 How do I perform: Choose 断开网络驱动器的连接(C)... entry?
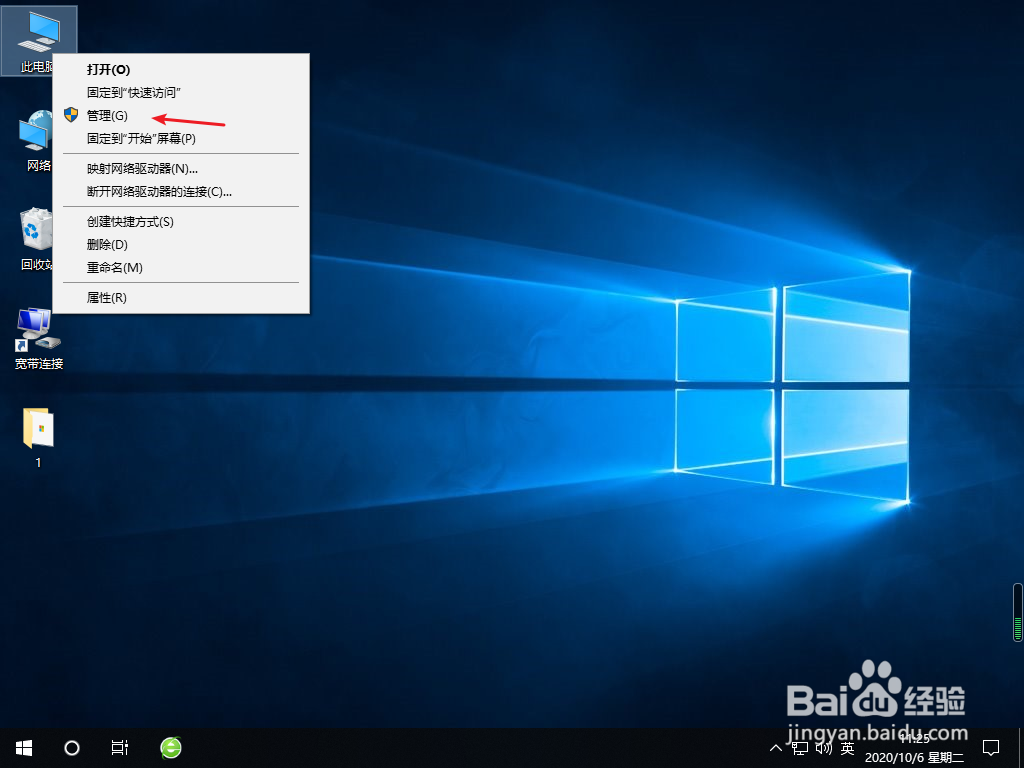pos(181,191)
